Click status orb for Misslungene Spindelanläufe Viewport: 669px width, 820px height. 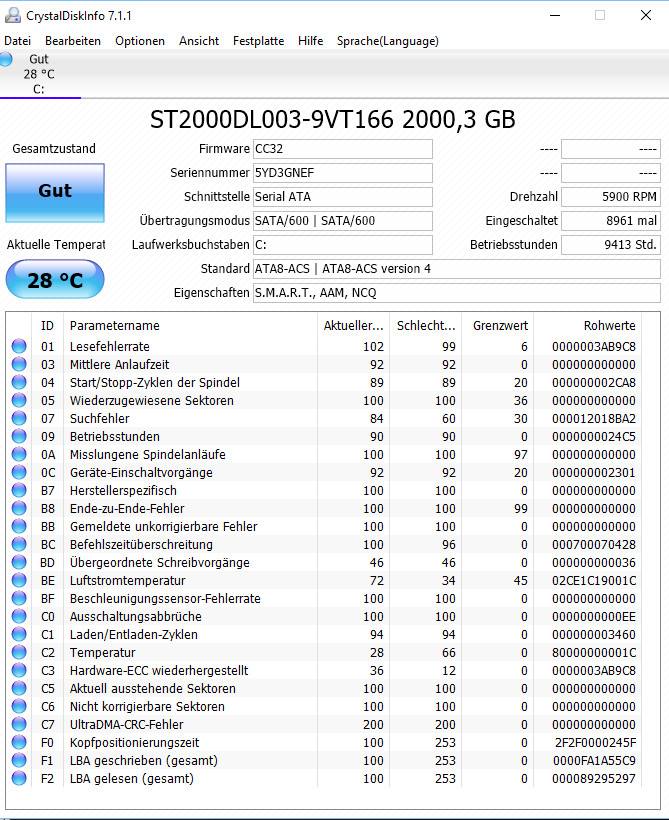[x=19, y=454]
